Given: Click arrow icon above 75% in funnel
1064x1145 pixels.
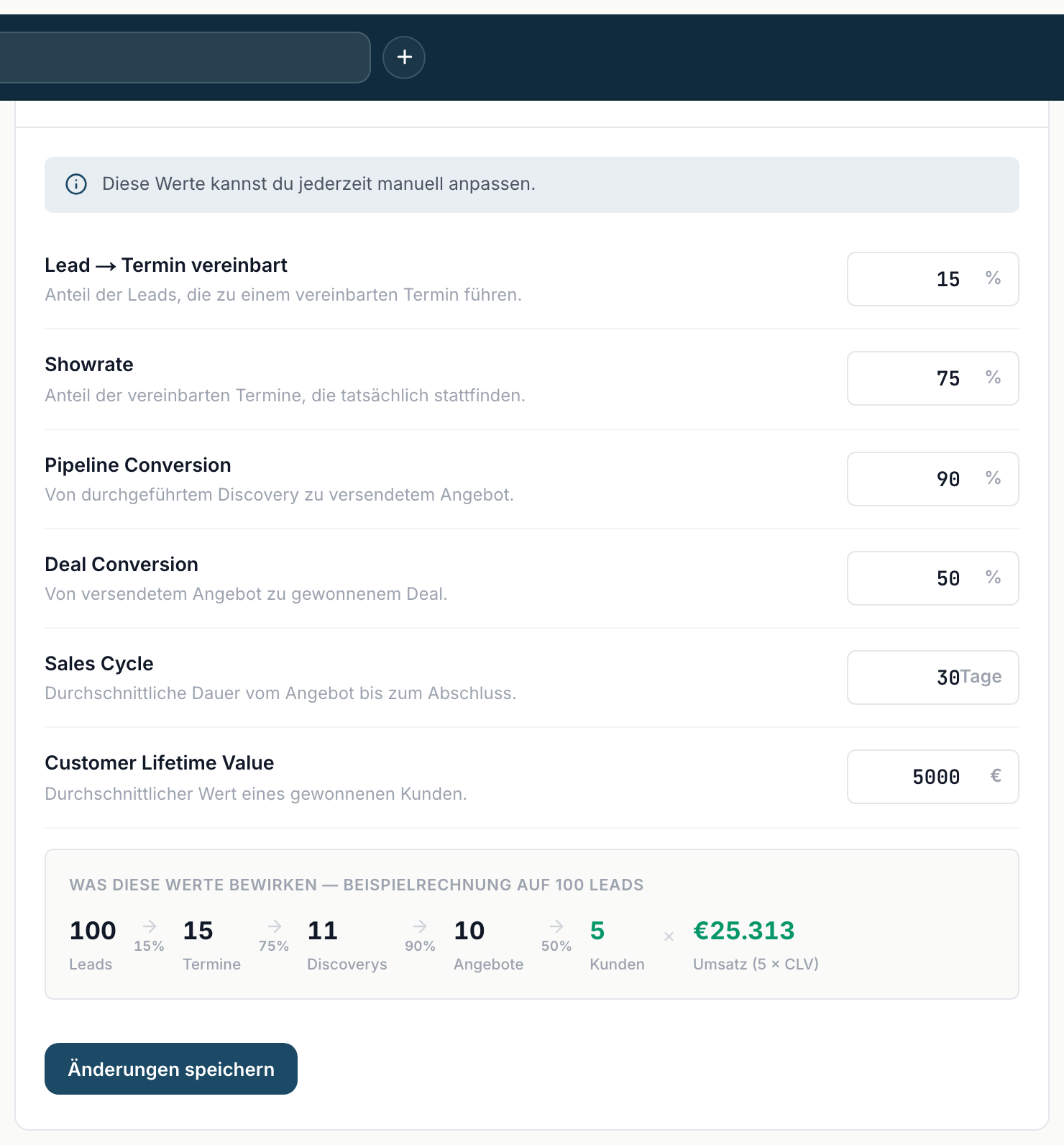Looking at the screenshot, I should [x=275, y=926].
